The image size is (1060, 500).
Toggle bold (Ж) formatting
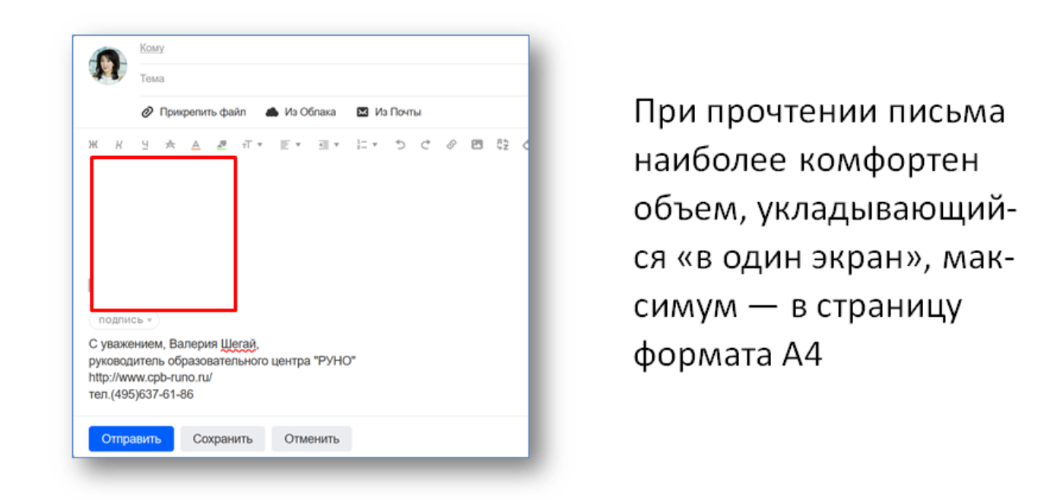93,144
